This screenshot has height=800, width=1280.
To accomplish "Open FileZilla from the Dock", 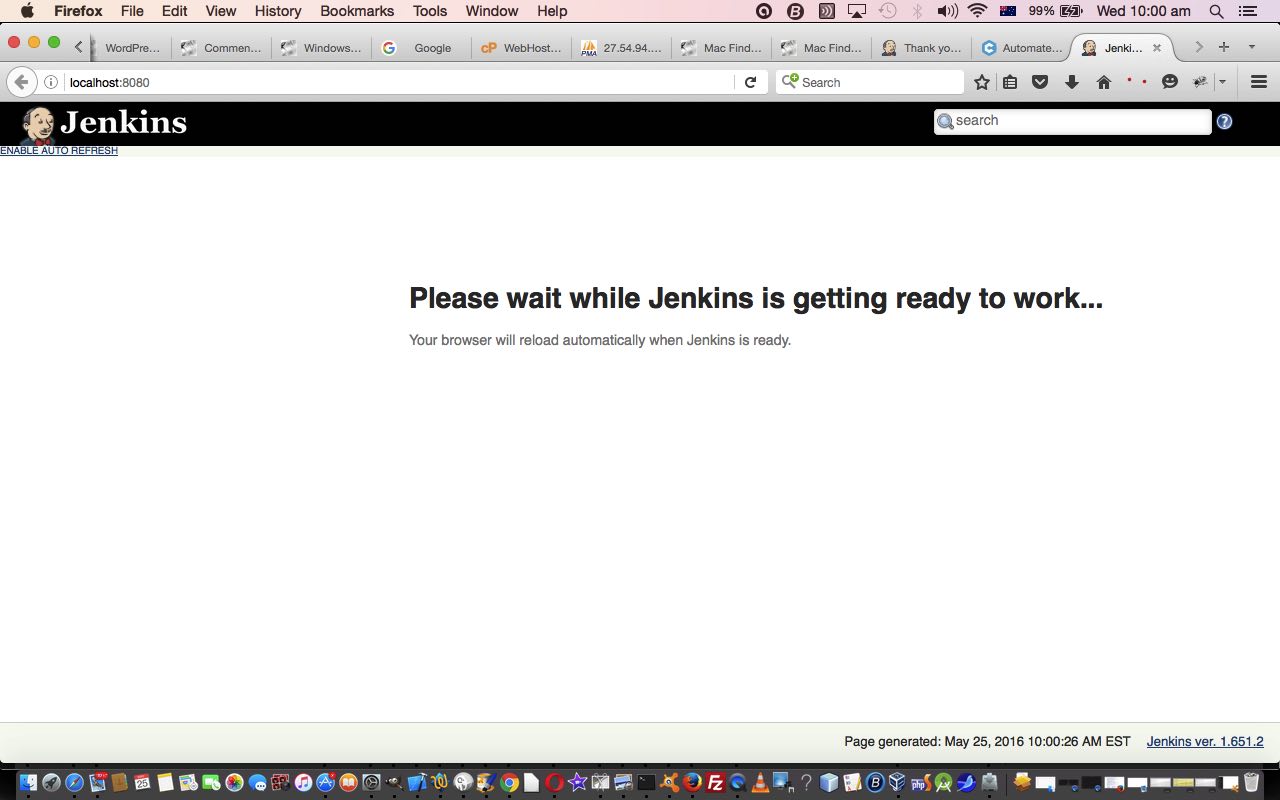I will pos(715,783).
